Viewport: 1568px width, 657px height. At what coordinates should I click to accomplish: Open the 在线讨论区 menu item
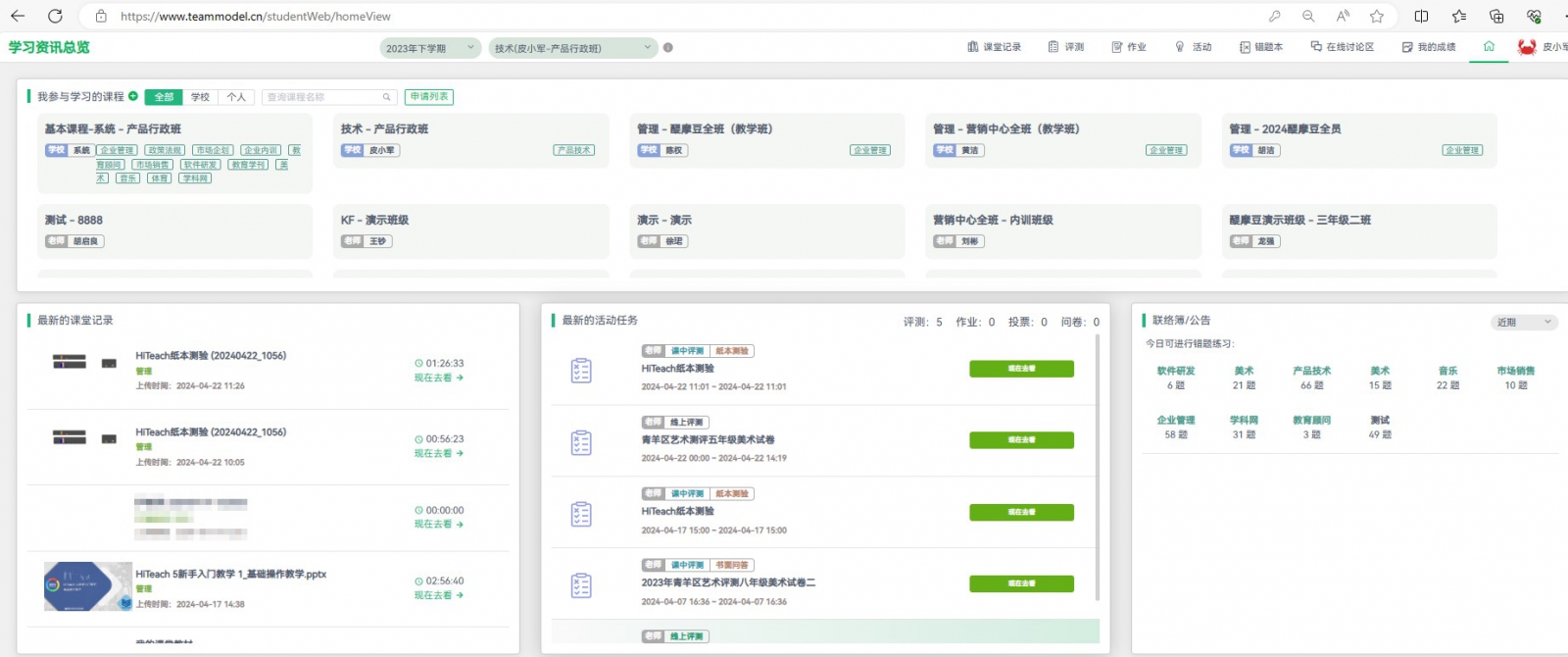(1342, 47)
